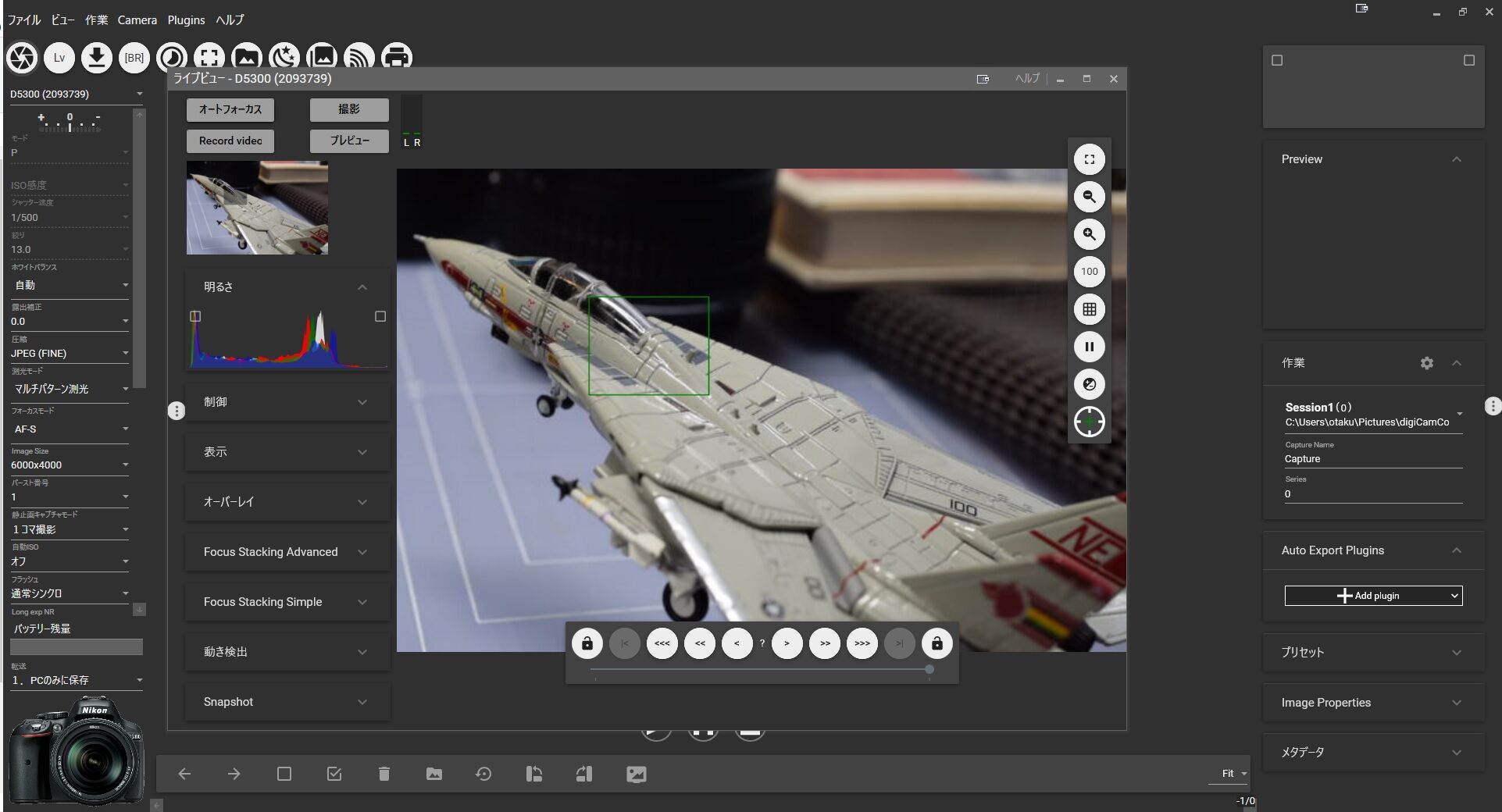Toggle right checkbox above the histogram
Screen dimensions: 1502x812
coord(380,316)
